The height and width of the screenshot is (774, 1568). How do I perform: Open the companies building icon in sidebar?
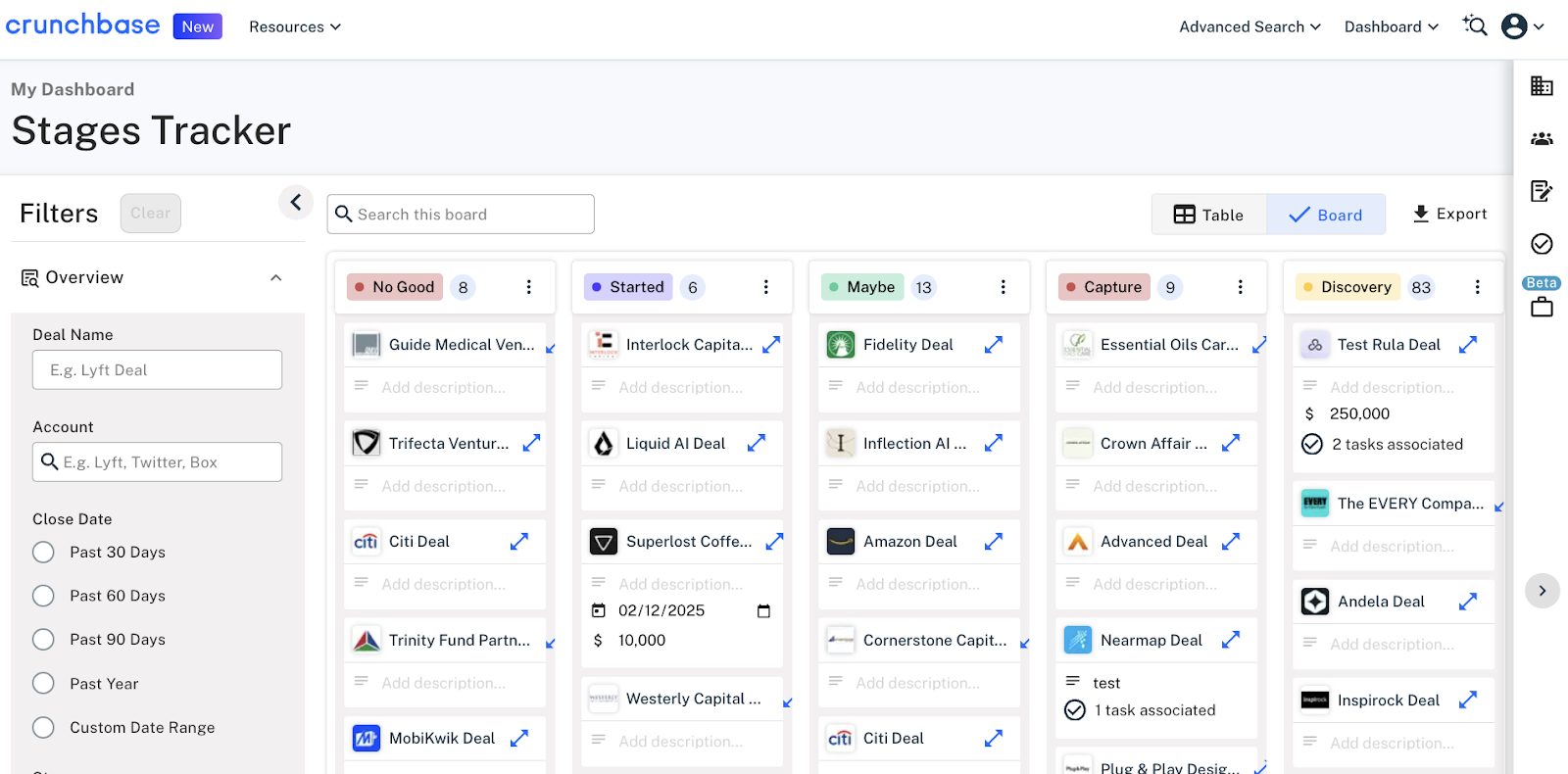pos(1542,86)
